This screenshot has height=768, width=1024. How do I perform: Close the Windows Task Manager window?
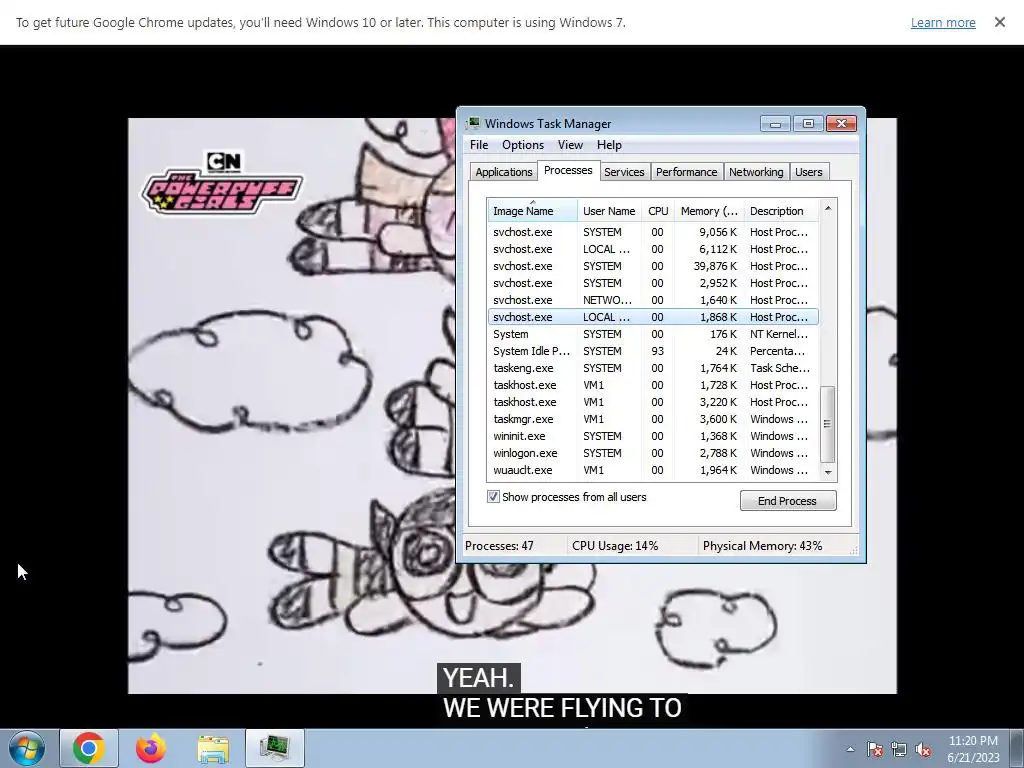coord(841,123)
